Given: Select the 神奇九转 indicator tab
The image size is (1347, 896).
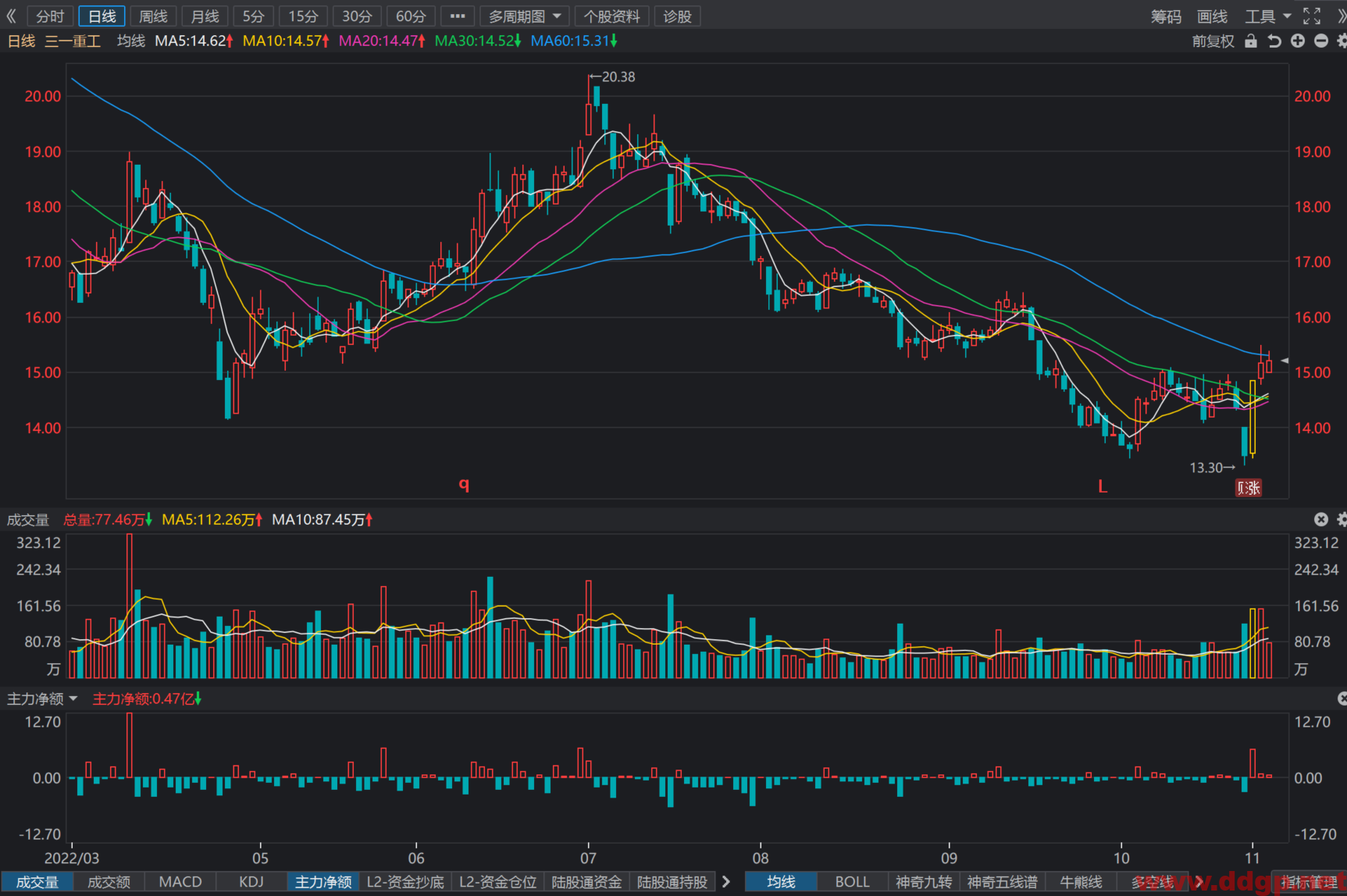Looking at the screenshot, I should point(924,882).
